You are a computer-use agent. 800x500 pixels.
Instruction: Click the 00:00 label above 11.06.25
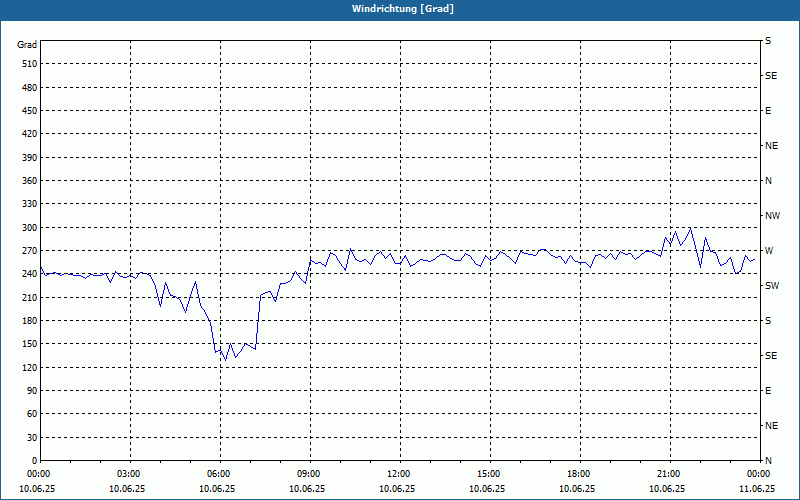tap(758, 473)
